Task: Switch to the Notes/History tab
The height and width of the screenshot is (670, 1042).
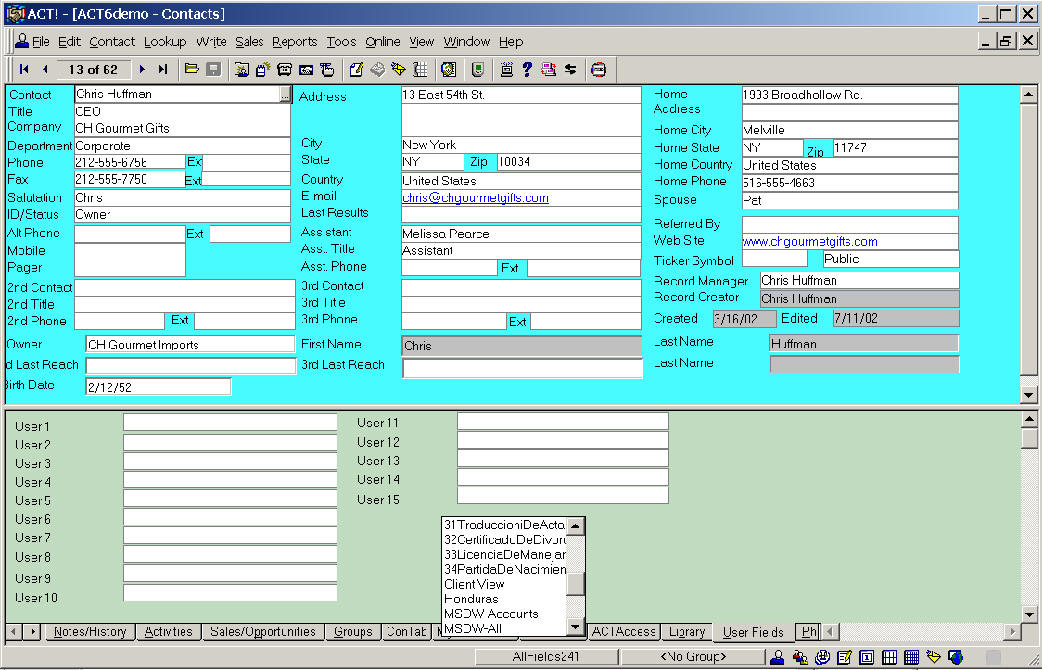Action: coord(90,632)
